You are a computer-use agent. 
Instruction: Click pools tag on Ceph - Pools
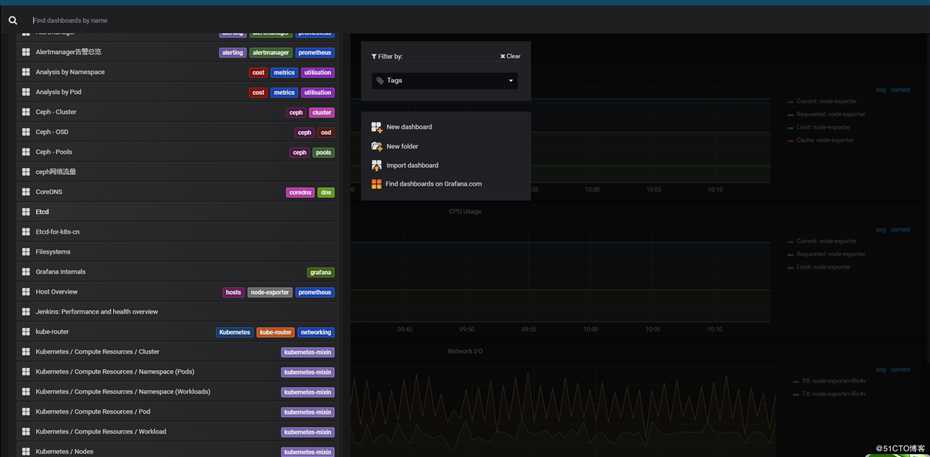[x=324, y=152]
